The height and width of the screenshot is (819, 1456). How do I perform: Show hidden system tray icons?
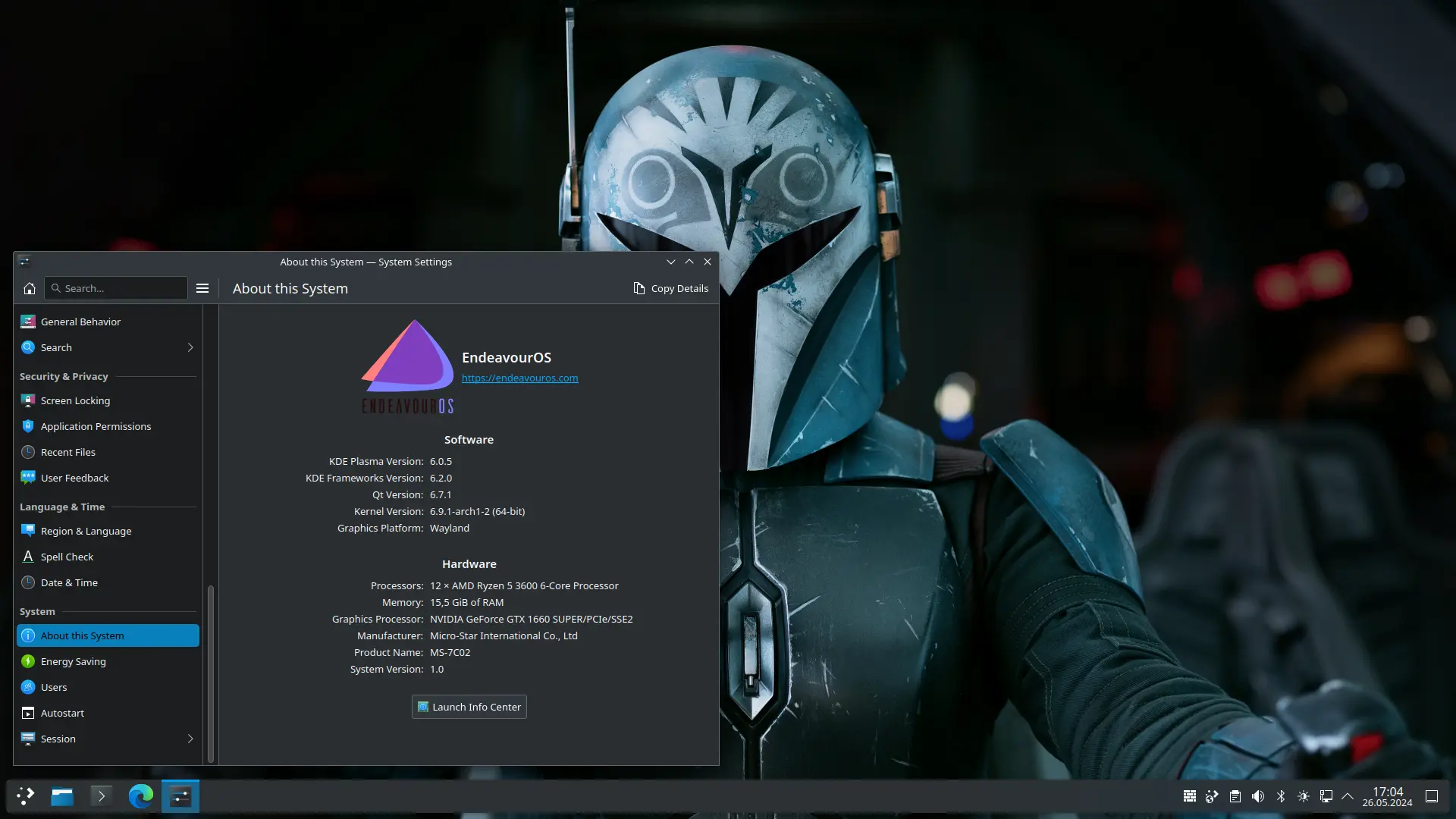pos(1348,796)
